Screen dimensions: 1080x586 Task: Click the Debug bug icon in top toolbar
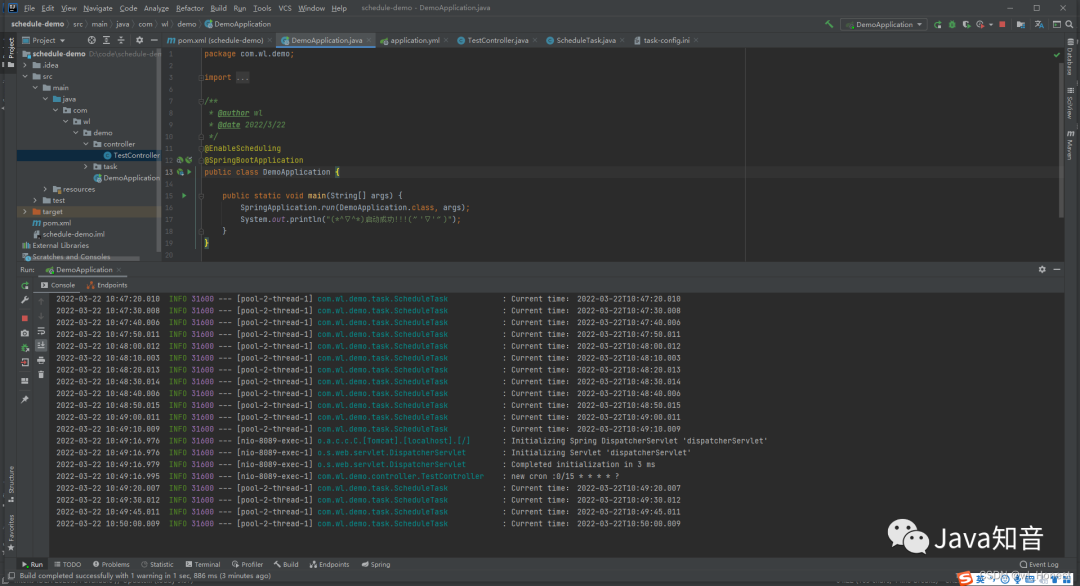coord(951,24)
